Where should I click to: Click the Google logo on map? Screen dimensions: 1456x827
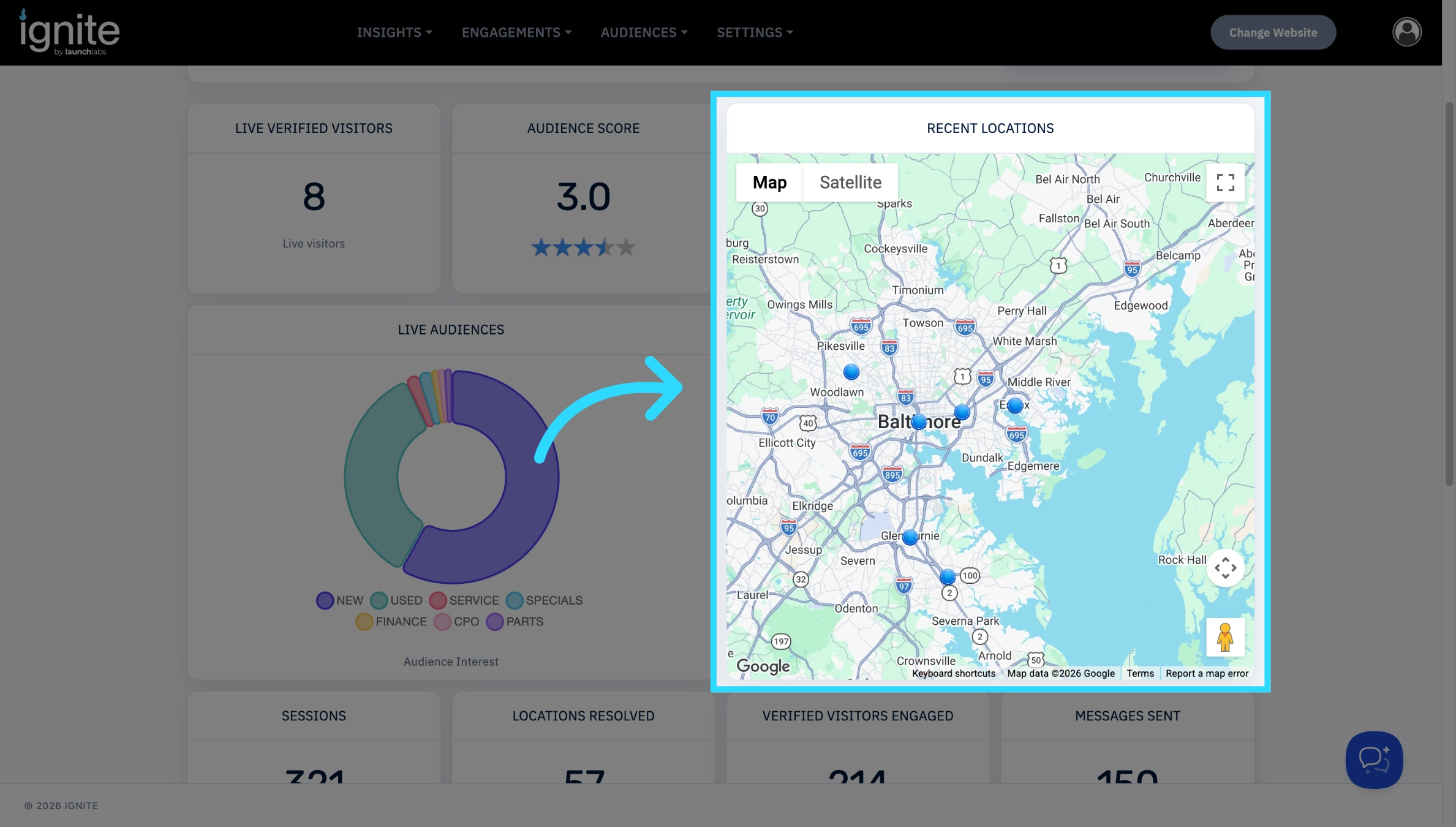[763, 666]
